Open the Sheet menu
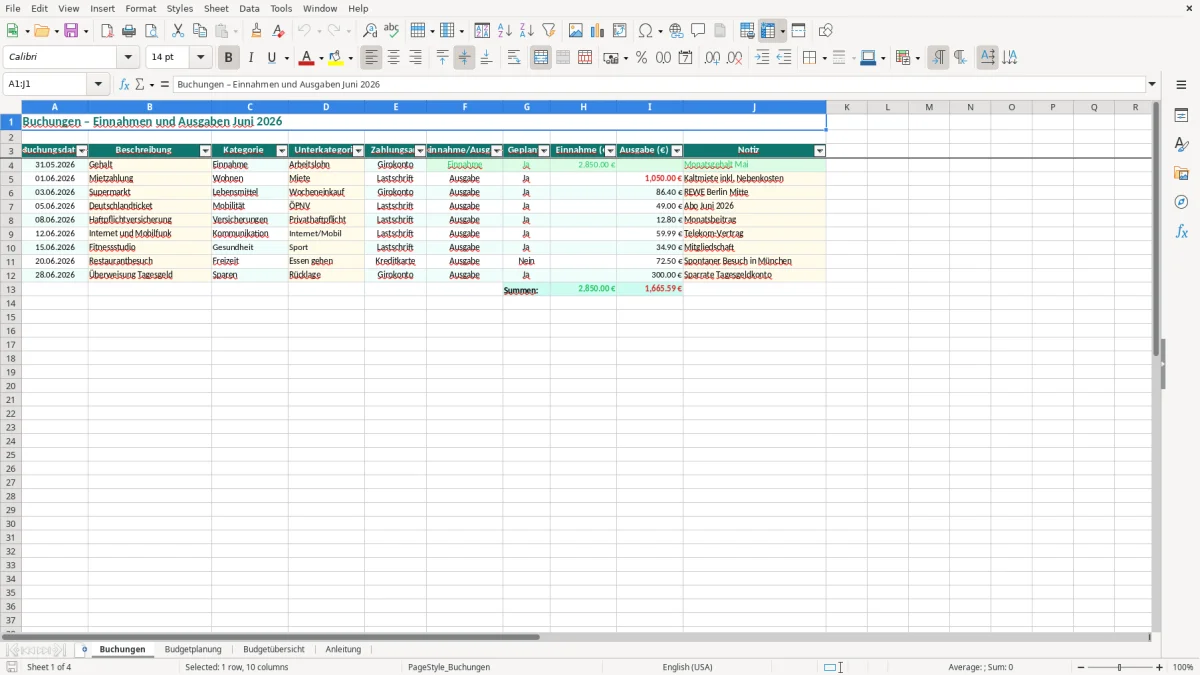 [216, 8]
